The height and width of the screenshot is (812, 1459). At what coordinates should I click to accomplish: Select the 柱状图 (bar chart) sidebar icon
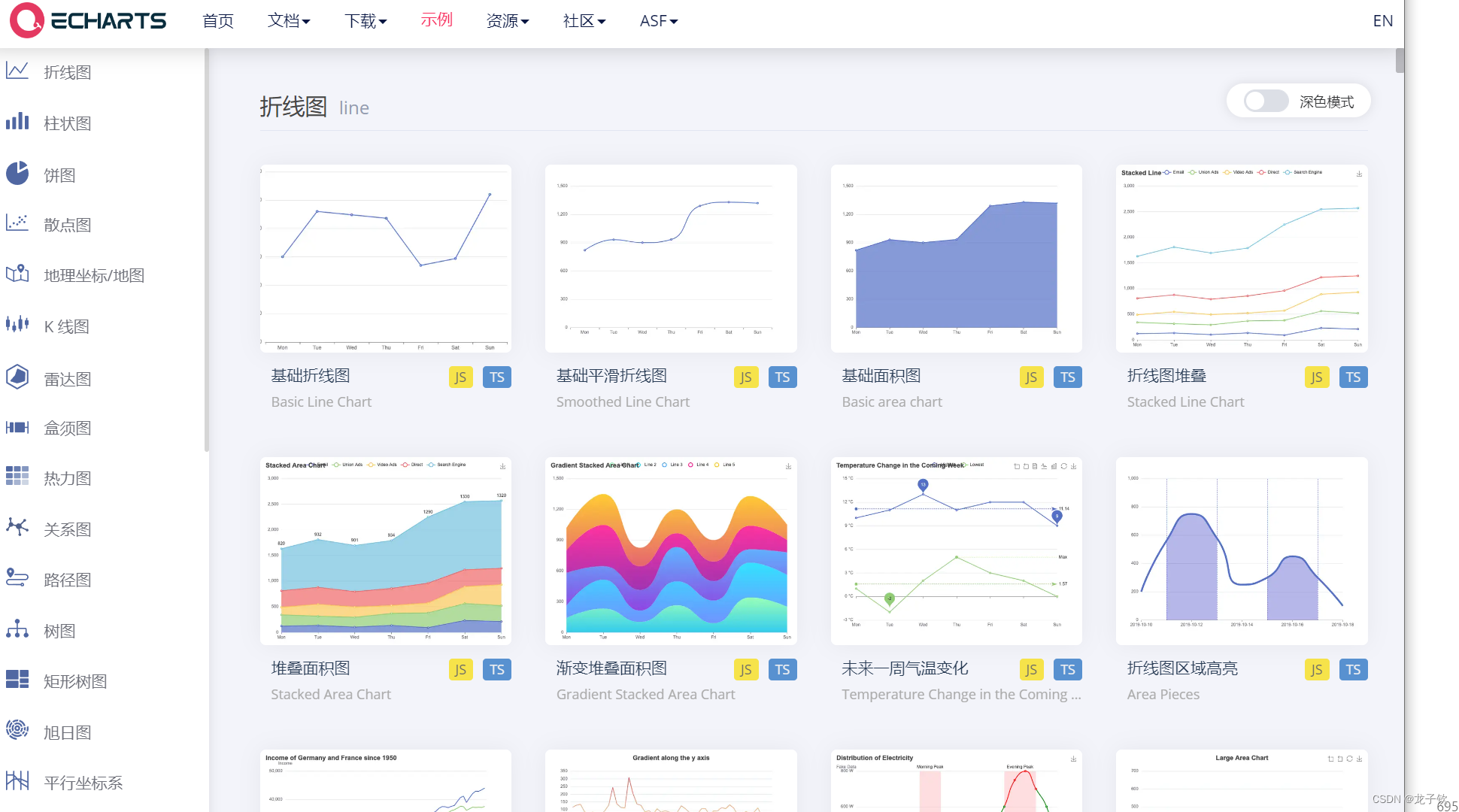point(17,123)
